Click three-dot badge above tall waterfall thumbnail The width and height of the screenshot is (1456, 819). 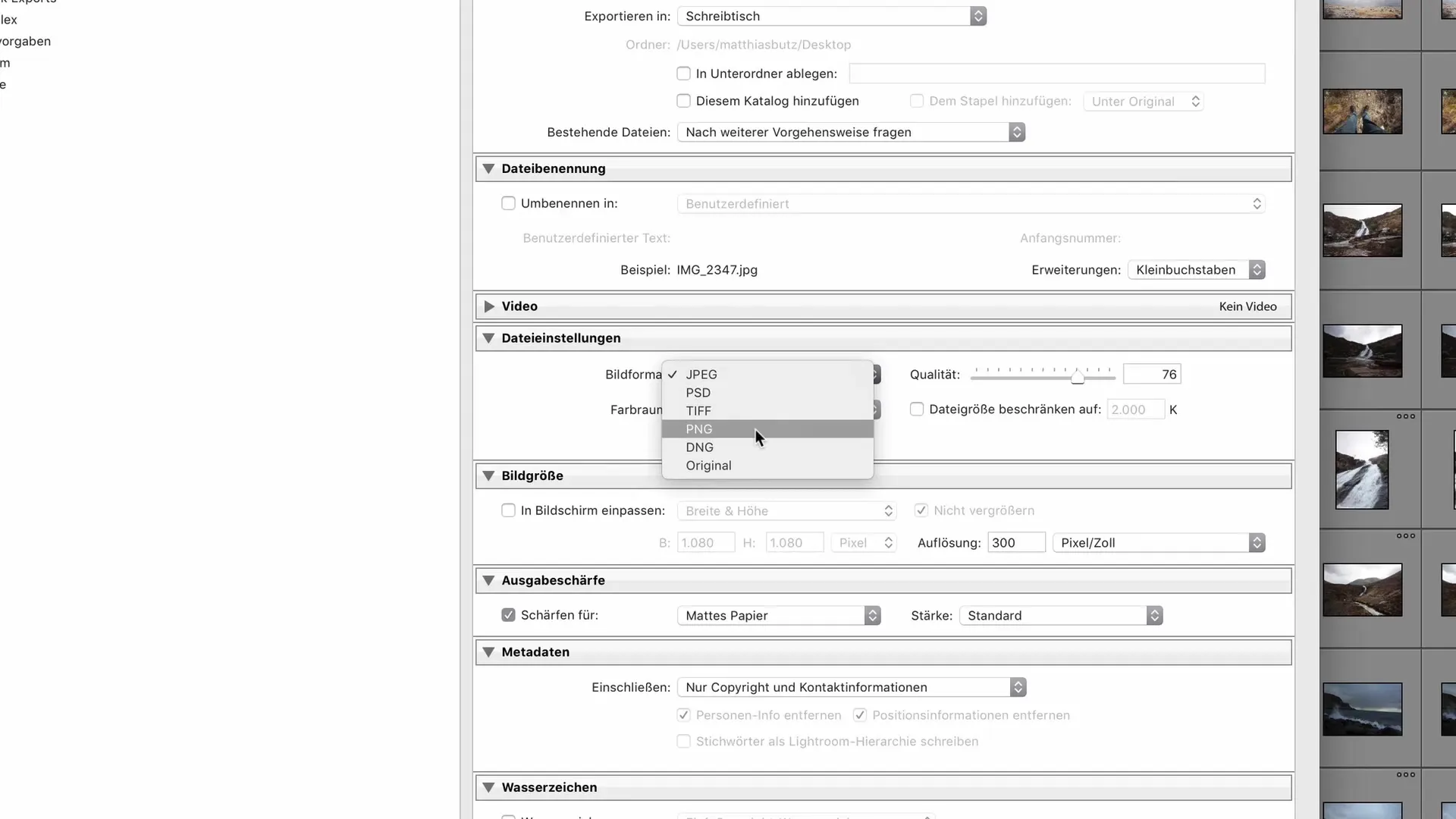click(x=1405, y=416)
